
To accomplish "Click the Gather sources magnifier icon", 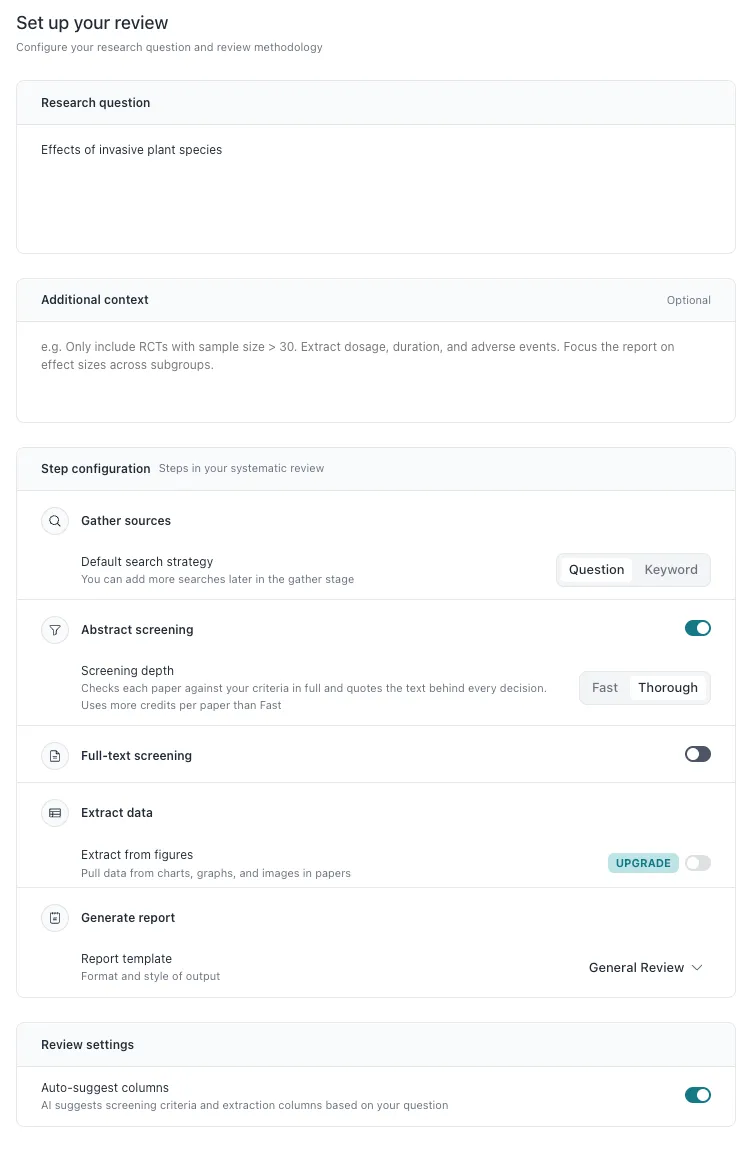I will pyautogui.click(x=55, y=521).
